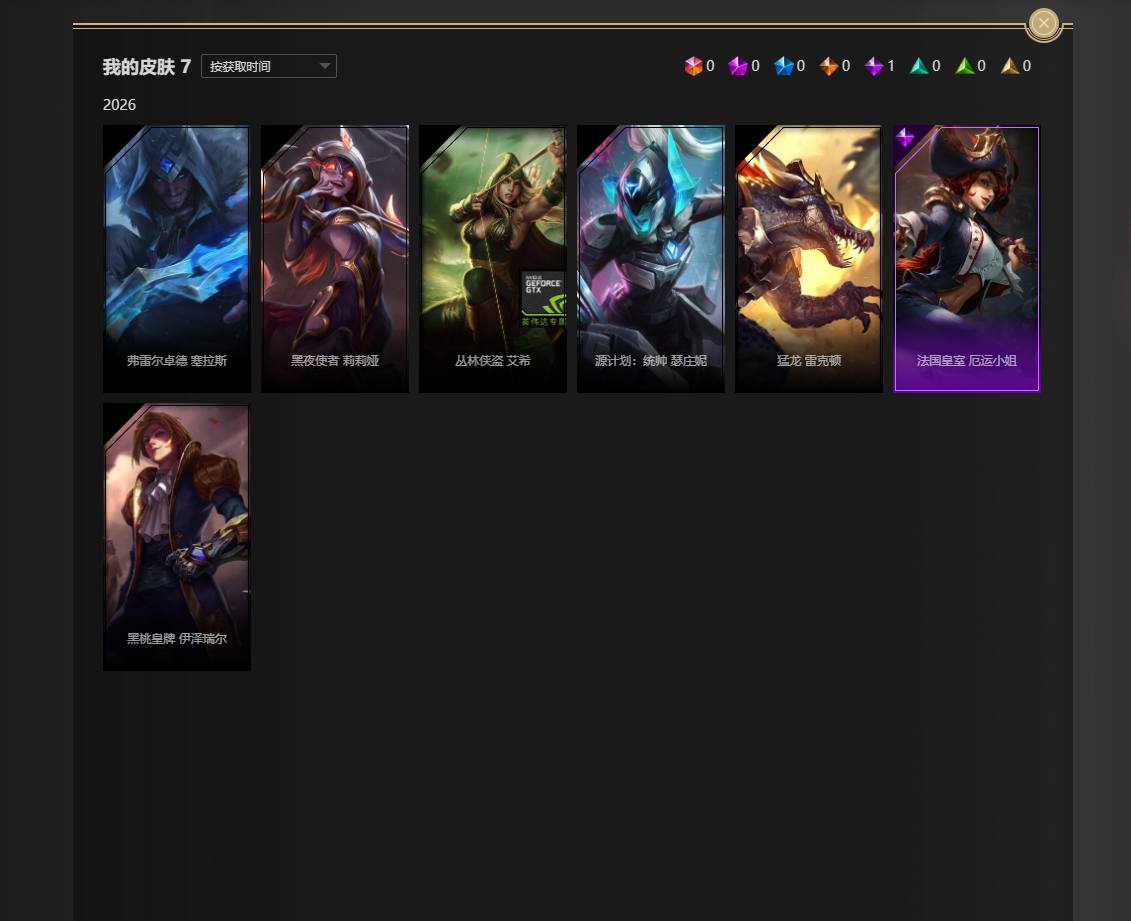The width and height of the screenshot is (1131, 921).
Task: Click the 2026 year label
Action: click(x=119, y=105)
